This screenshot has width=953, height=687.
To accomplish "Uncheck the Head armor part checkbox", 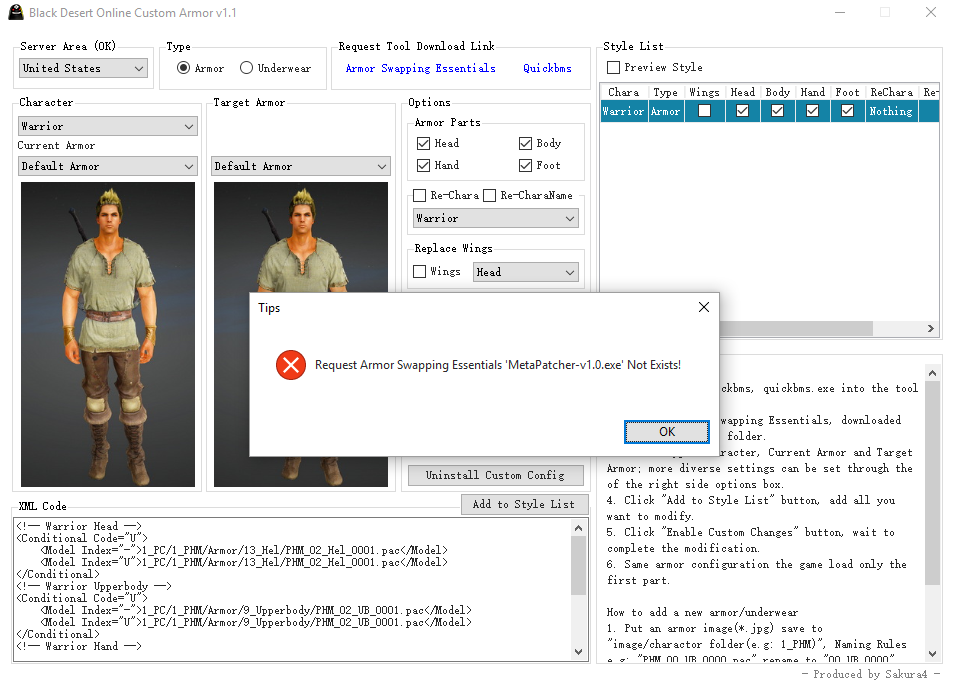I will (x=423, y=144).
